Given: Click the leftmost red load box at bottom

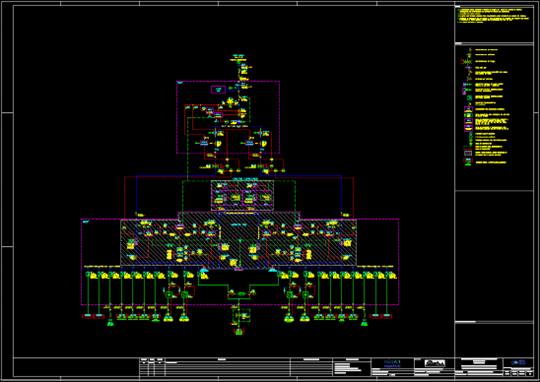Looking at the screenshot, I should (88, 316).
